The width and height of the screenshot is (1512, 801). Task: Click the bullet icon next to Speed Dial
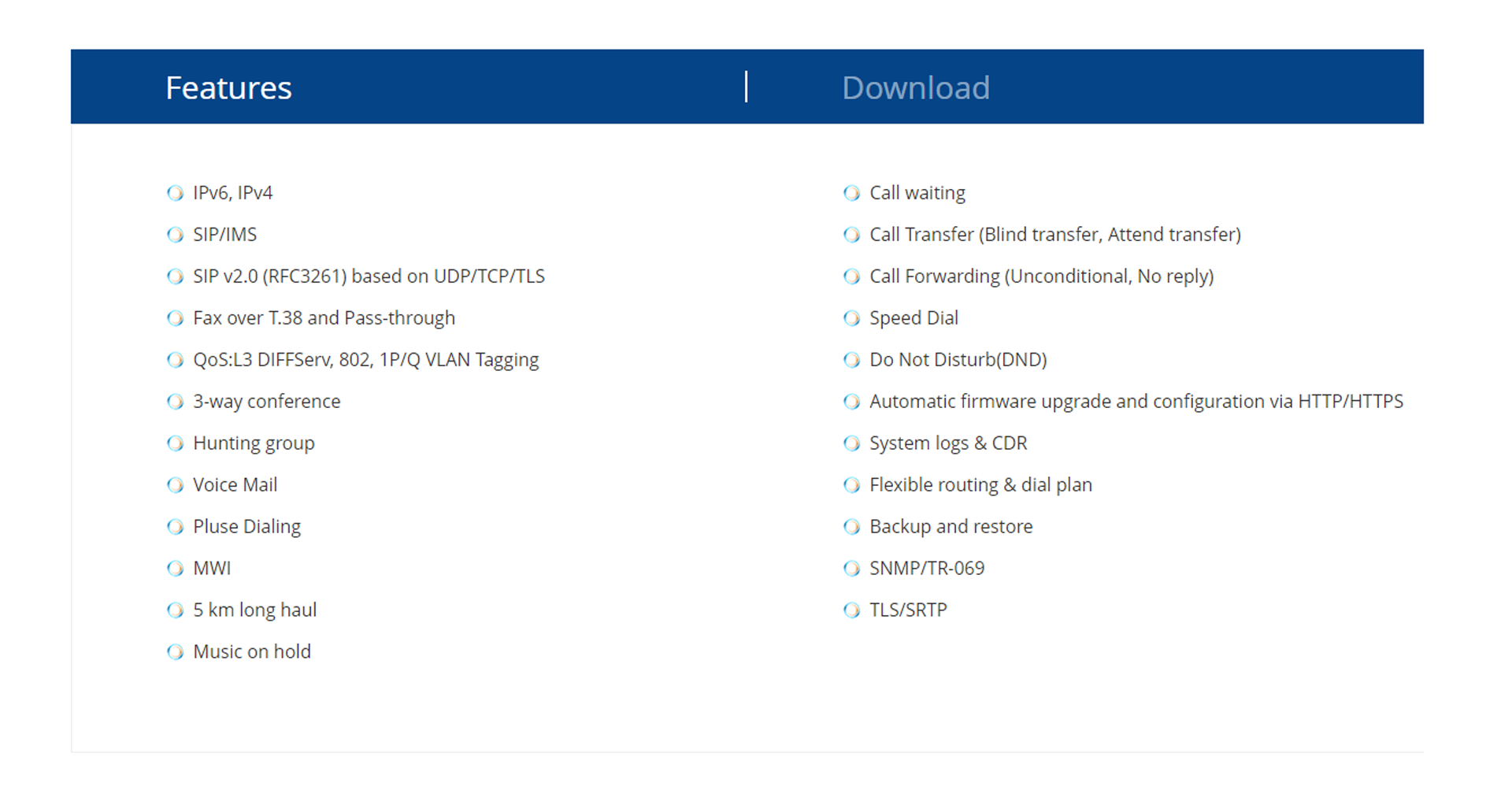(x=851, y=318)
